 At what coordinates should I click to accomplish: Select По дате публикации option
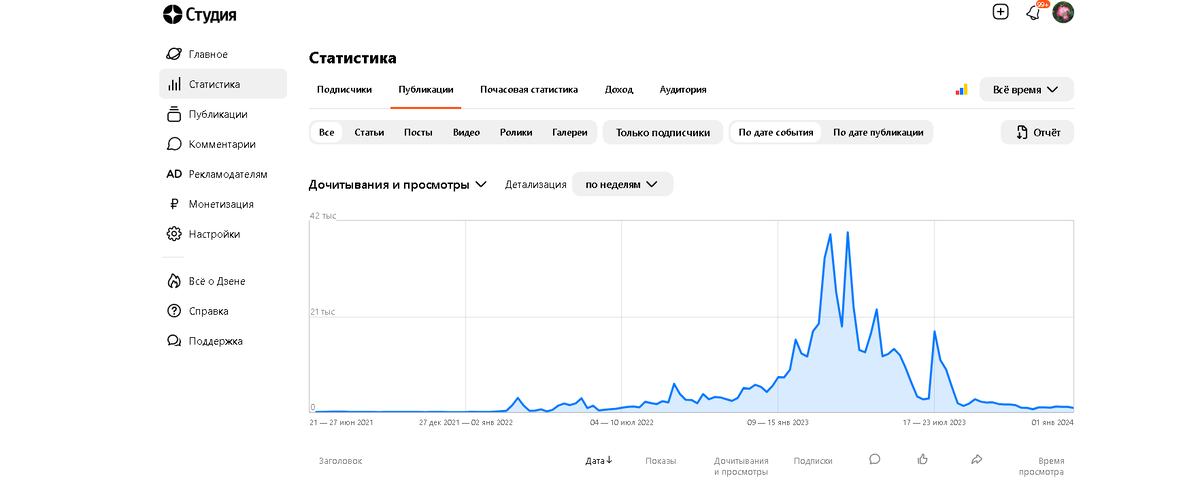[x=878, y=132]
